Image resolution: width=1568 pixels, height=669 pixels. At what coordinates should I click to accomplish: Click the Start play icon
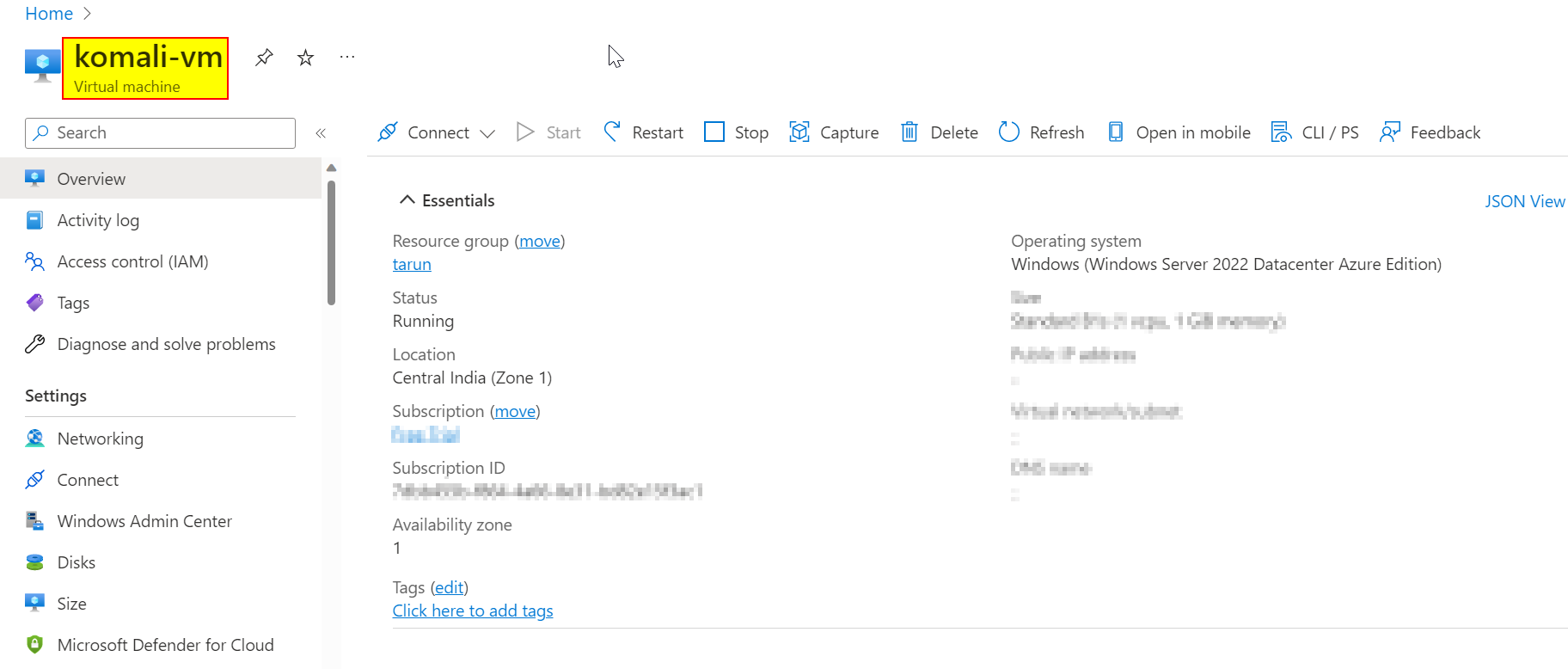[x=525, y=132]
